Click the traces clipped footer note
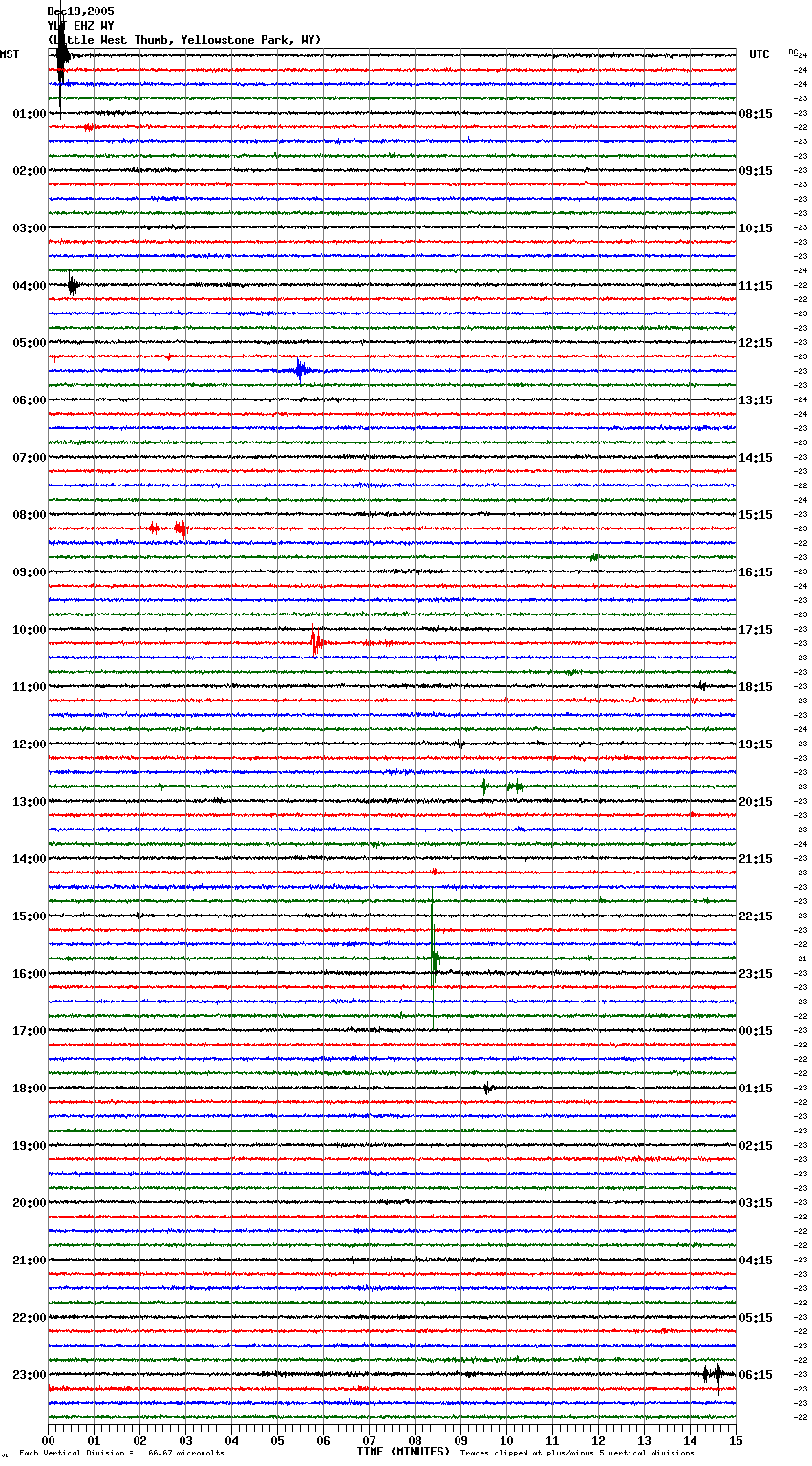This screenshot has width=812, height=1466. (577, 1453)
